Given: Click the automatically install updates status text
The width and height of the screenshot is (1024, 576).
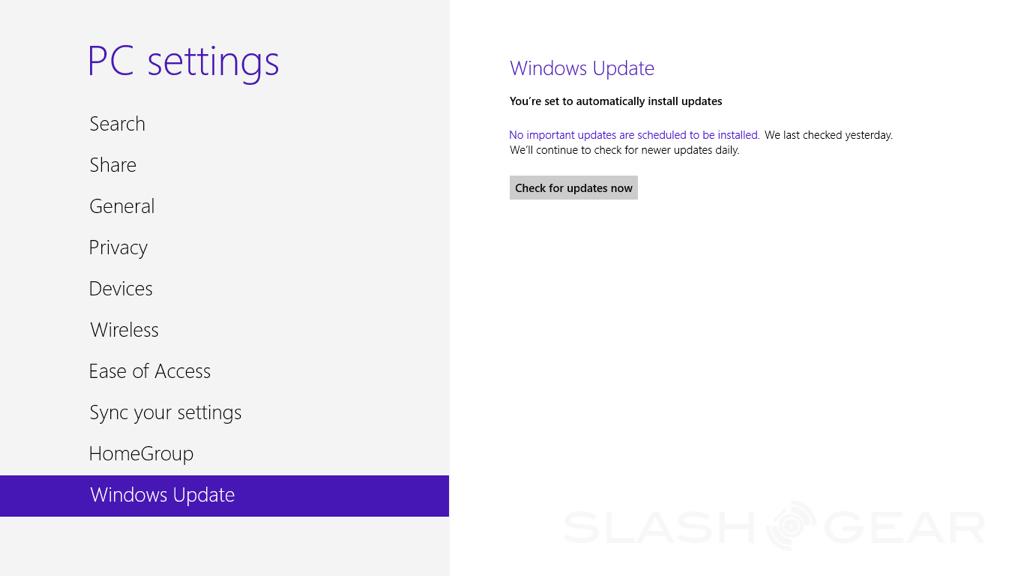Looking at the screenshot, I should 615,101.
